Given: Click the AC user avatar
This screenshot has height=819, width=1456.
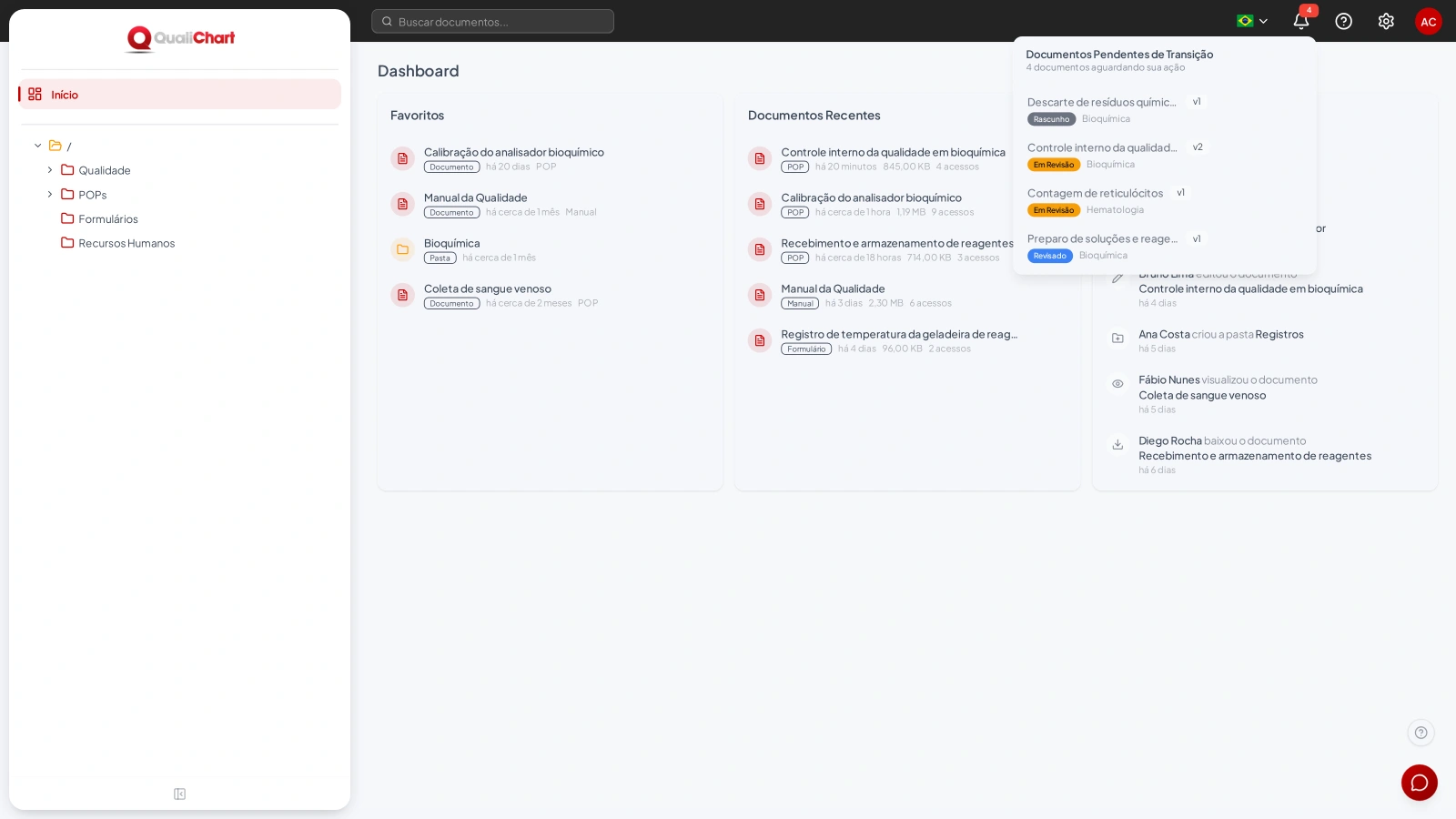Looking at the screenshot, I should [x=1428, y=21].
